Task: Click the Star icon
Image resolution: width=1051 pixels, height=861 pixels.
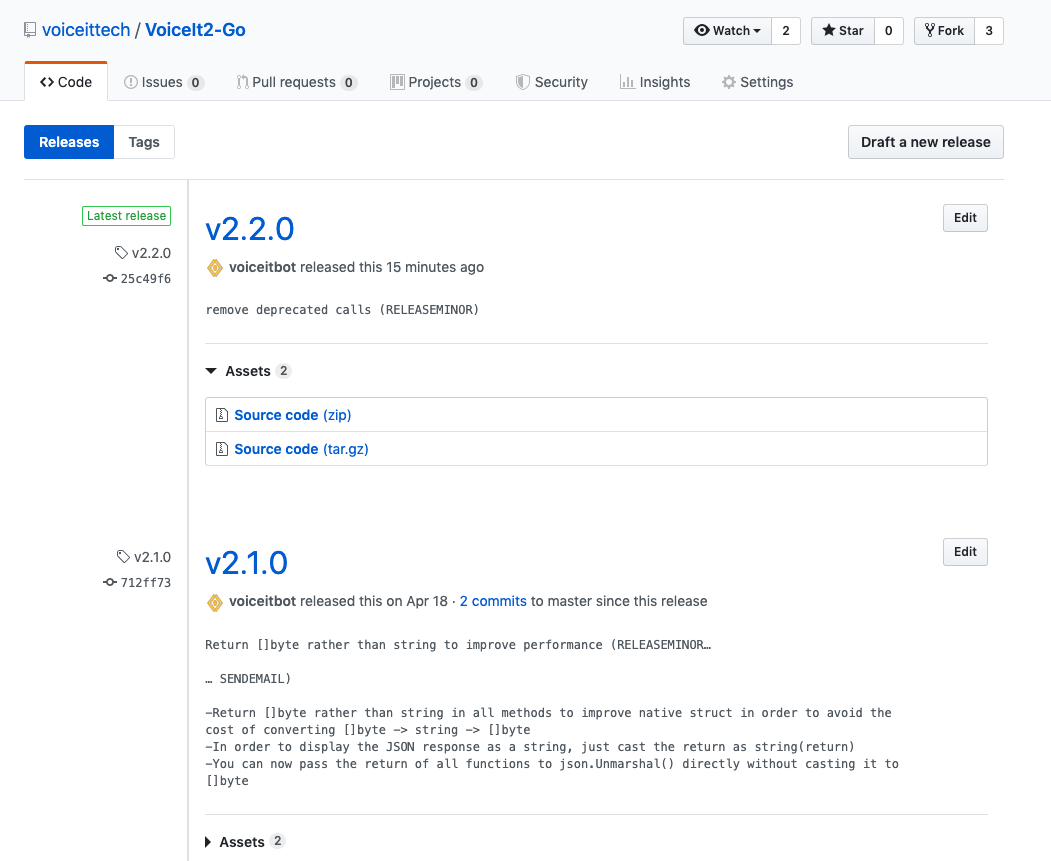Action: tap(829, 30)
